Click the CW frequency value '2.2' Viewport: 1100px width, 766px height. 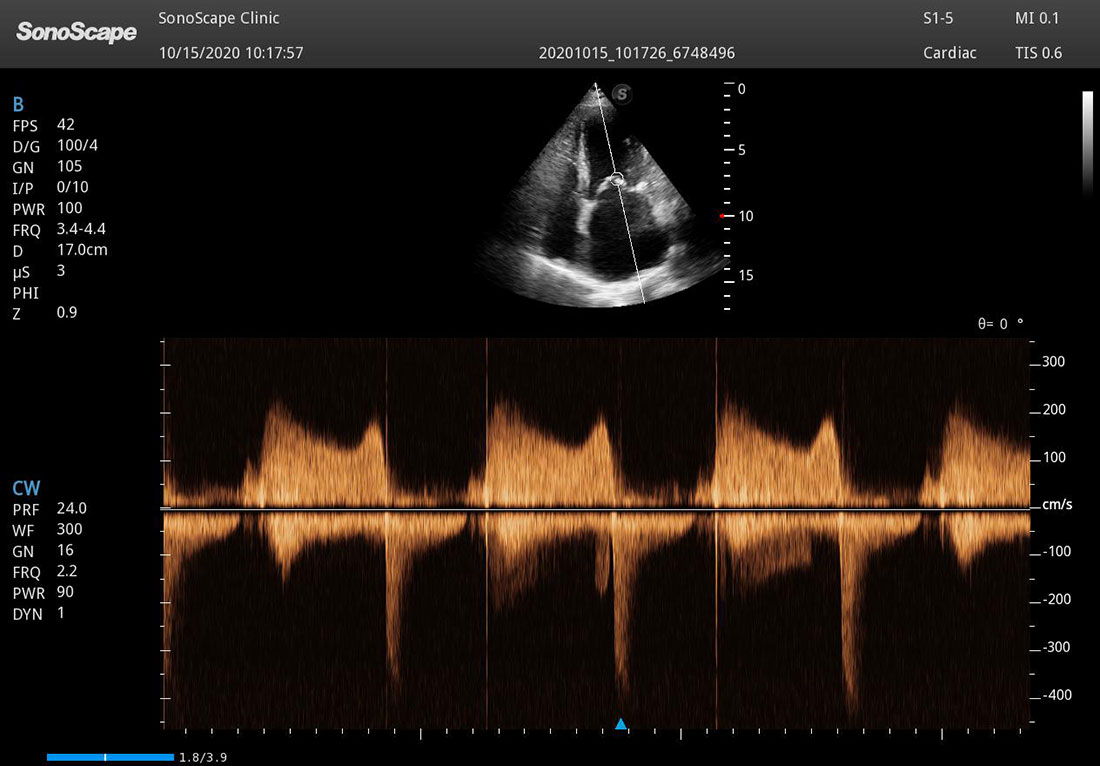coord(67,571)
